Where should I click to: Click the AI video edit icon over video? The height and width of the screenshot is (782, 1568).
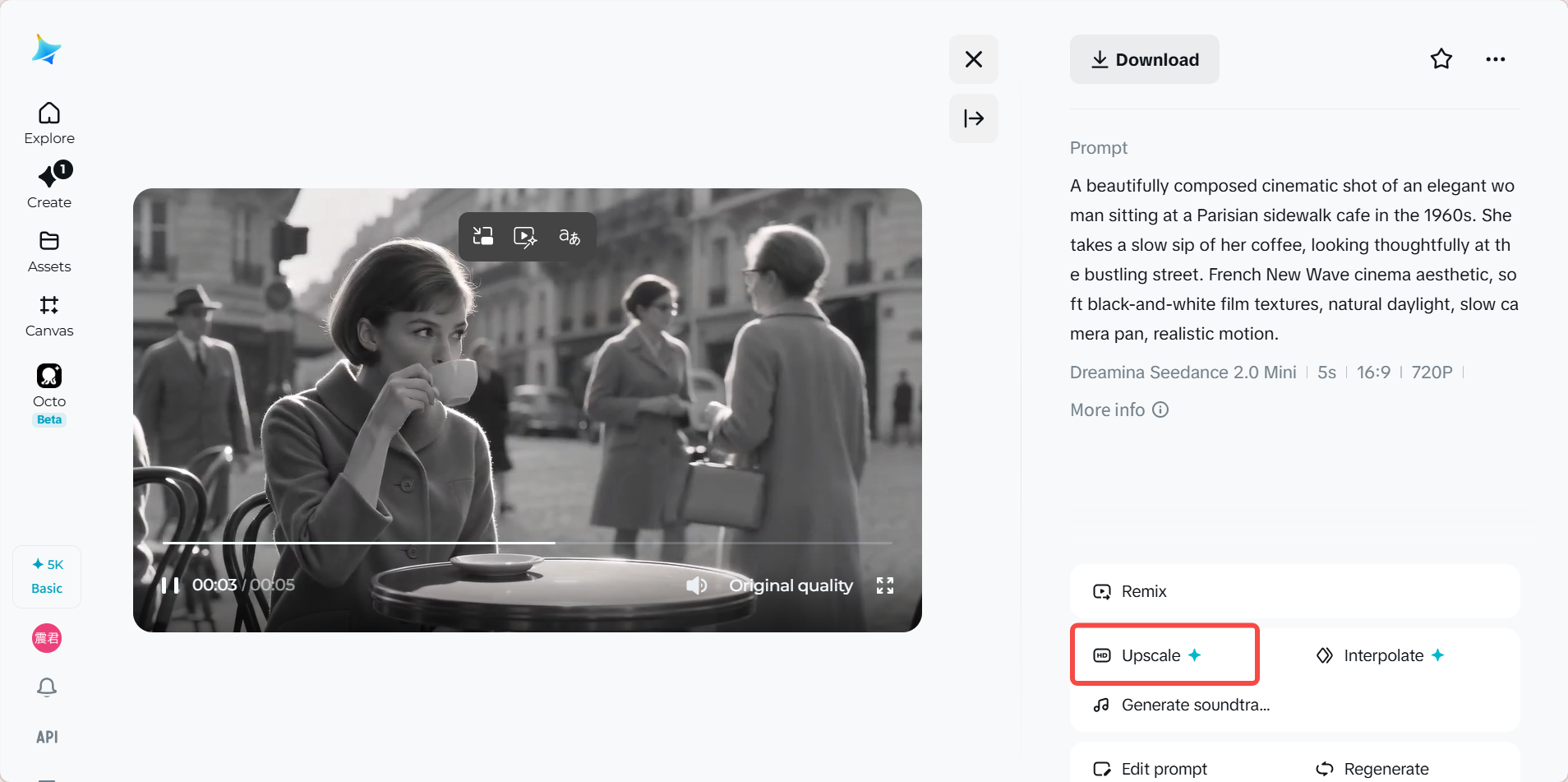pos(526,237)
